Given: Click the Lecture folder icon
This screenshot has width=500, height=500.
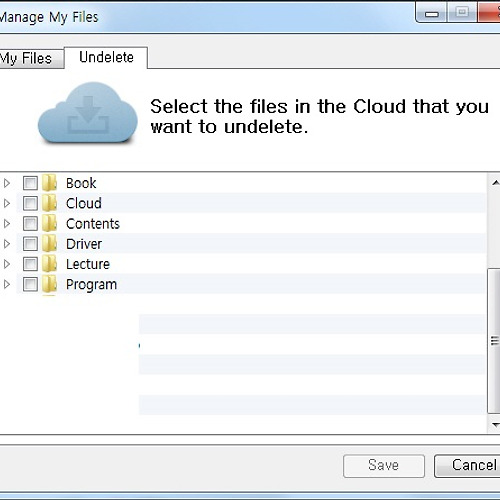Looking at the screenshot, I should (49, 264).
